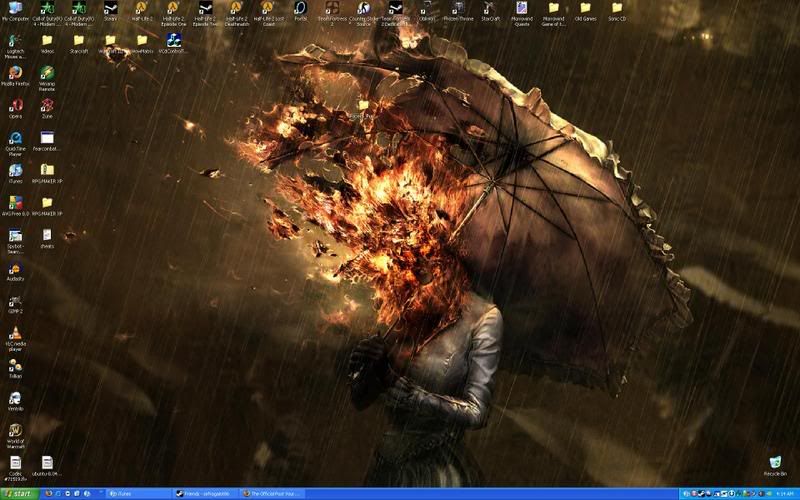The image size is (800, 500).
Task: Launch the Audacity icon
Action: pos(15,271)
